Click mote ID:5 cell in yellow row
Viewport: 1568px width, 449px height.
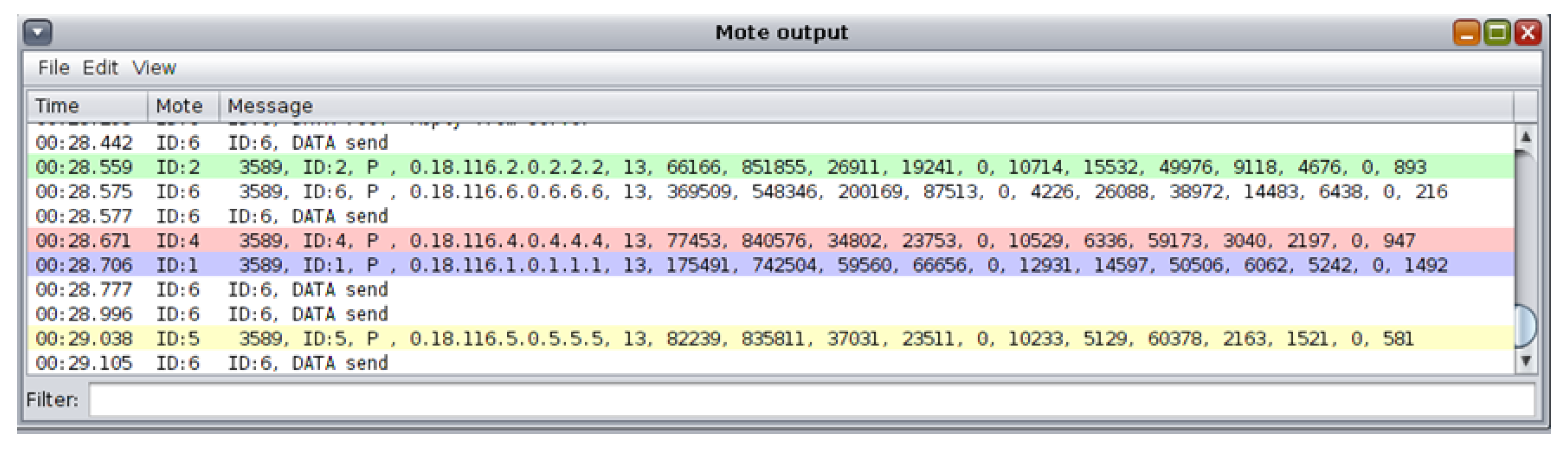click(178, 338)
